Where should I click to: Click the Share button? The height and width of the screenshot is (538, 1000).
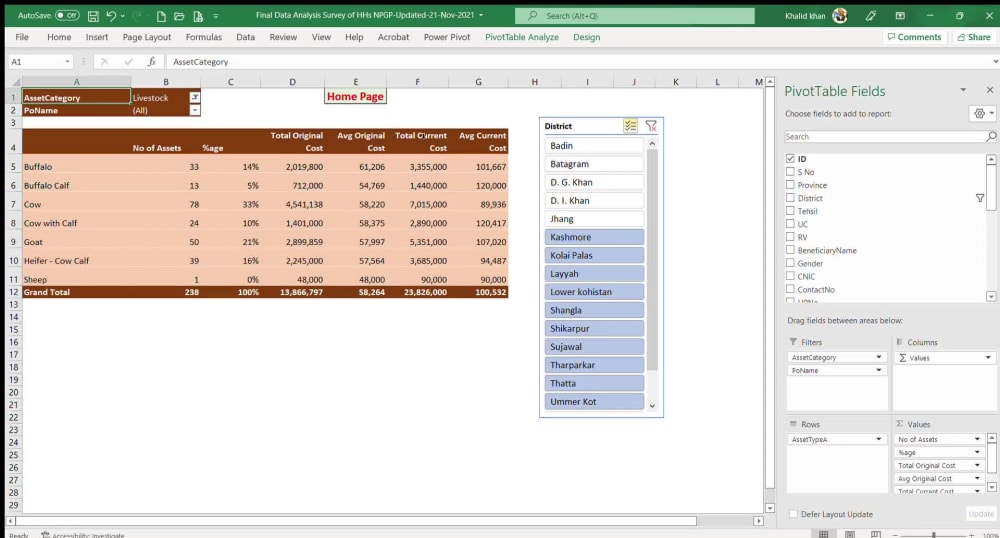click(973, 37)
